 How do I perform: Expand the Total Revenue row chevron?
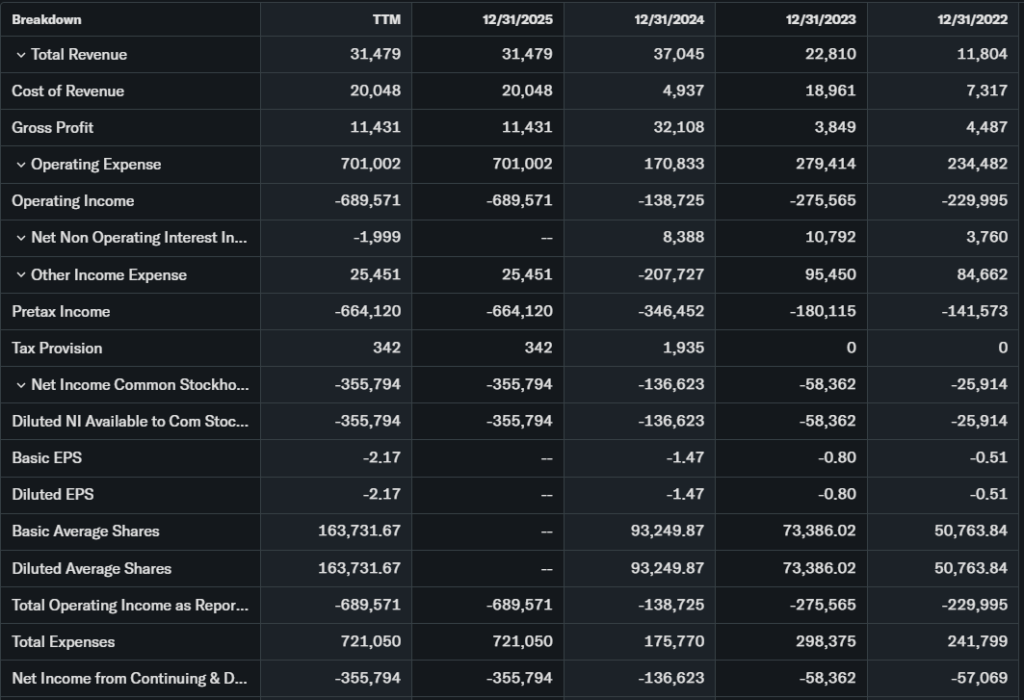pos(21,55)
